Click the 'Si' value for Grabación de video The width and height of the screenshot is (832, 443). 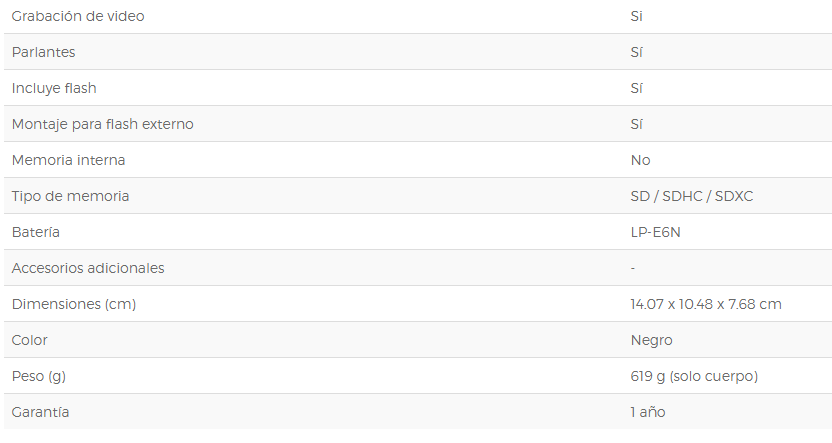[x=637, y=16]
